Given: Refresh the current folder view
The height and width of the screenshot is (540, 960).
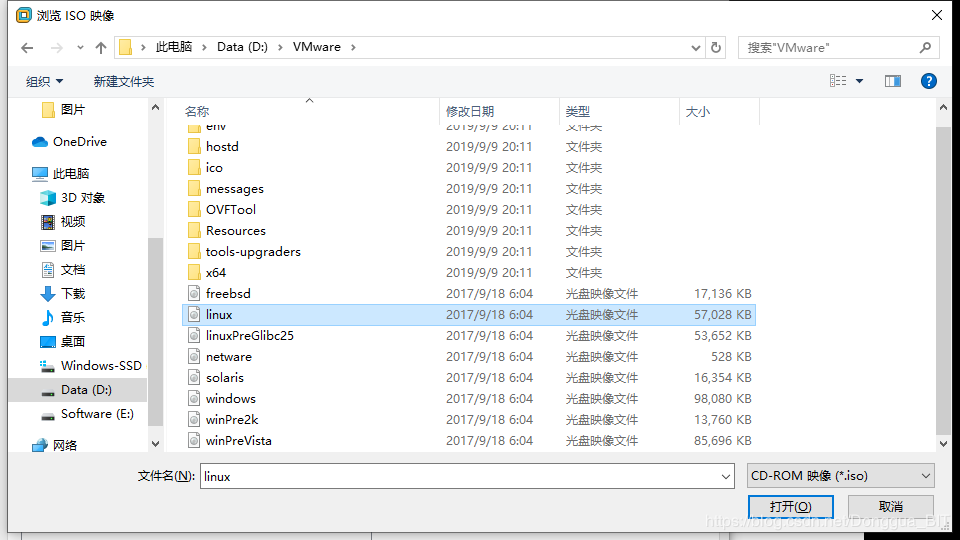Looking at the screenshot, I should point(716,48).
